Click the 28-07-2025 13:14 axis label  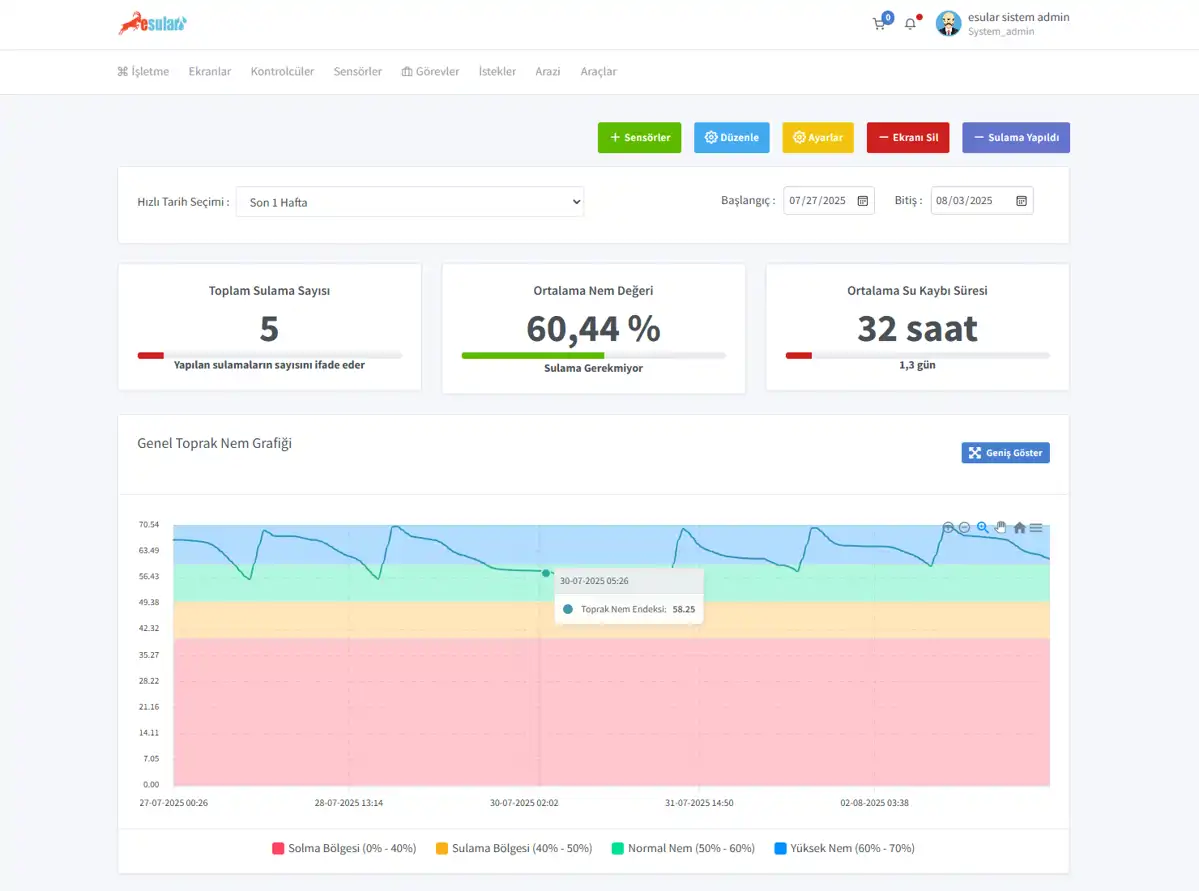349,803
